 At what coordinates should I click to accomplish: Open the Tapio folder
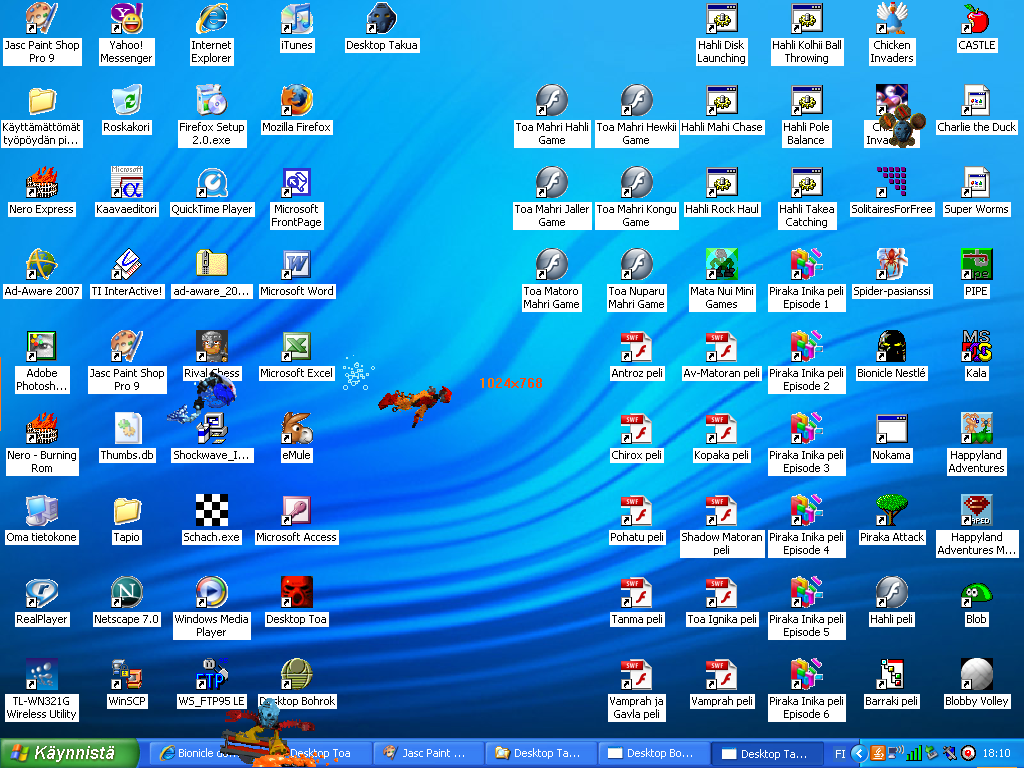(126, 511)
